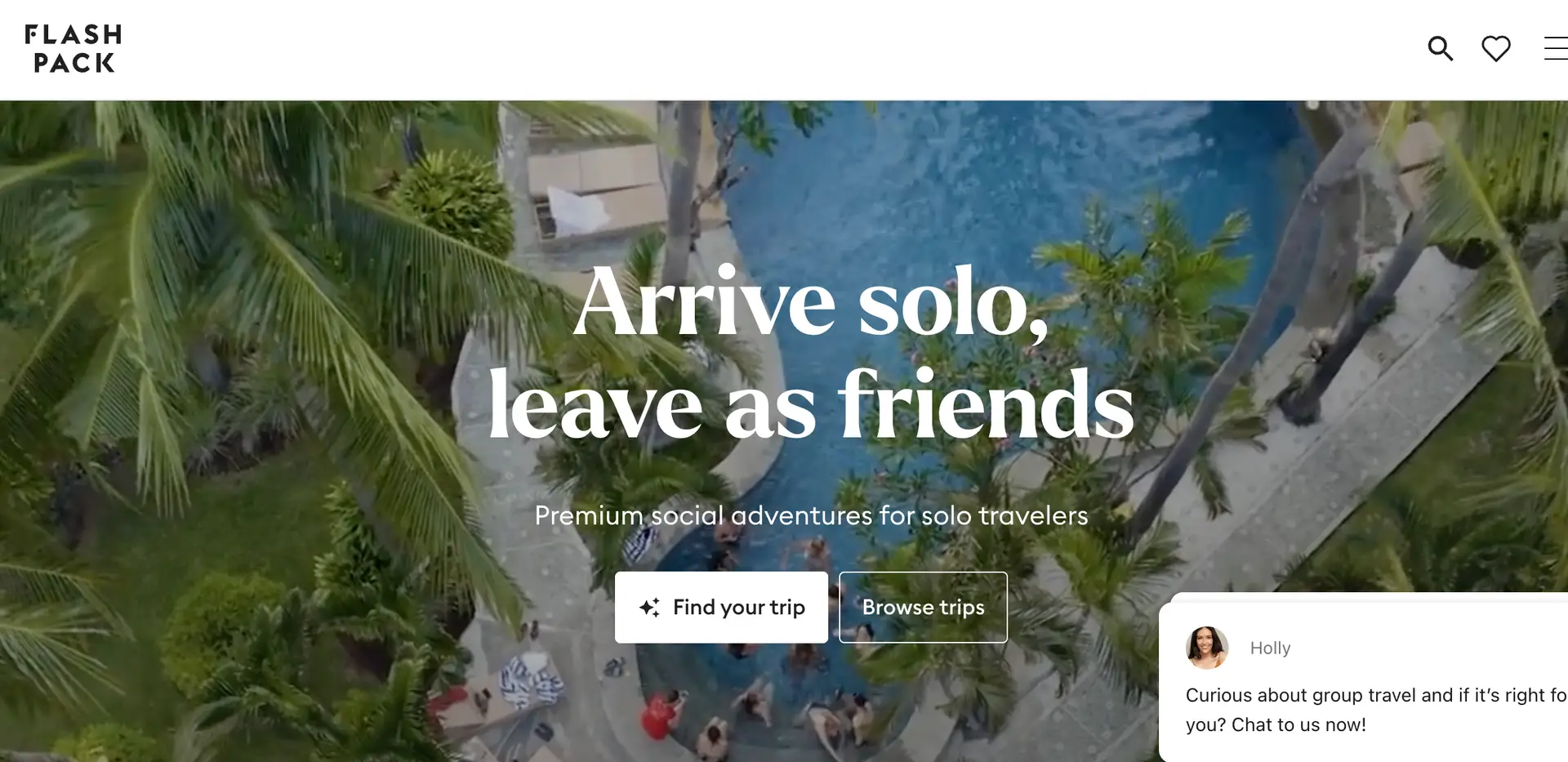
Task: Open the Browse trips button
Action: coord(923,608)
